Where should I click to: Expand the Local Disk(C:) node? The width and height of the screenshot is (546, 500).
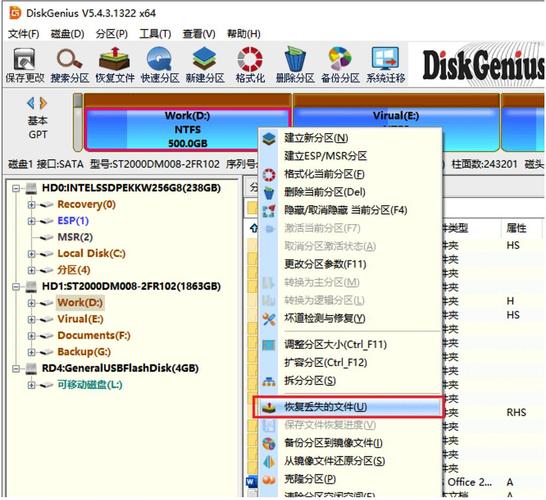click(x=31, y=254)
